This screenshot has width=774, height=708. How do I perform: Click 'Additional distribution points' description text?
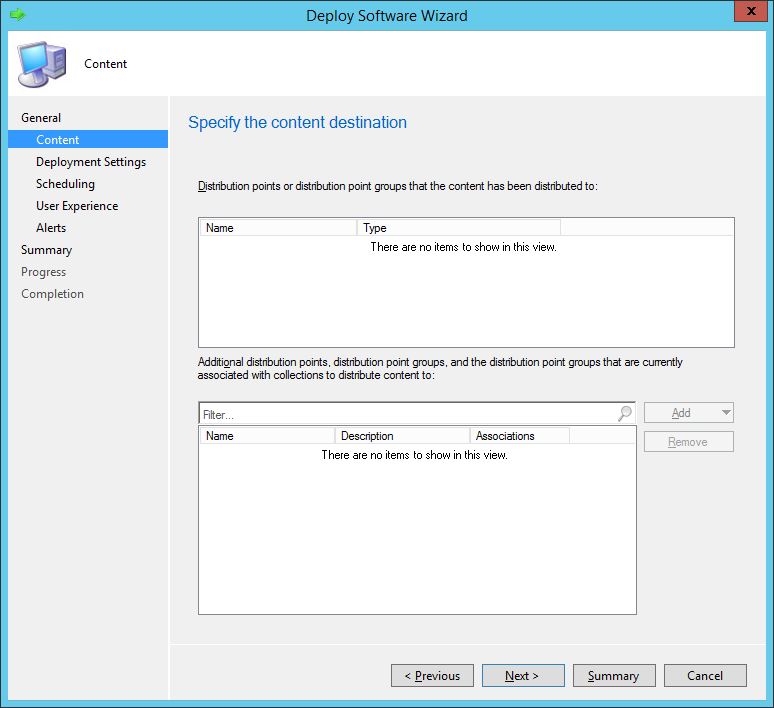440,368
